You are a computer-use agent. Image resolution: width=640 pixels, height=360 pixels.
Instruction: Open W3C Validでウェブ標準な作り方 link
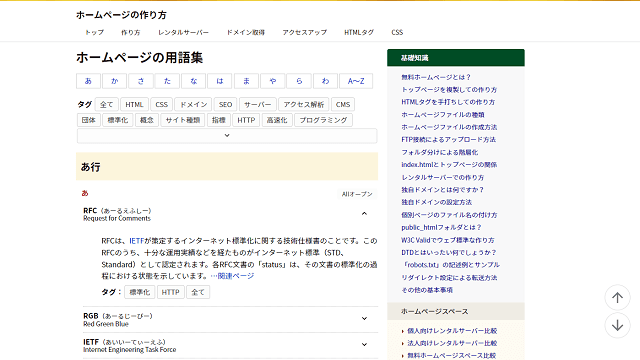(447, 240)
